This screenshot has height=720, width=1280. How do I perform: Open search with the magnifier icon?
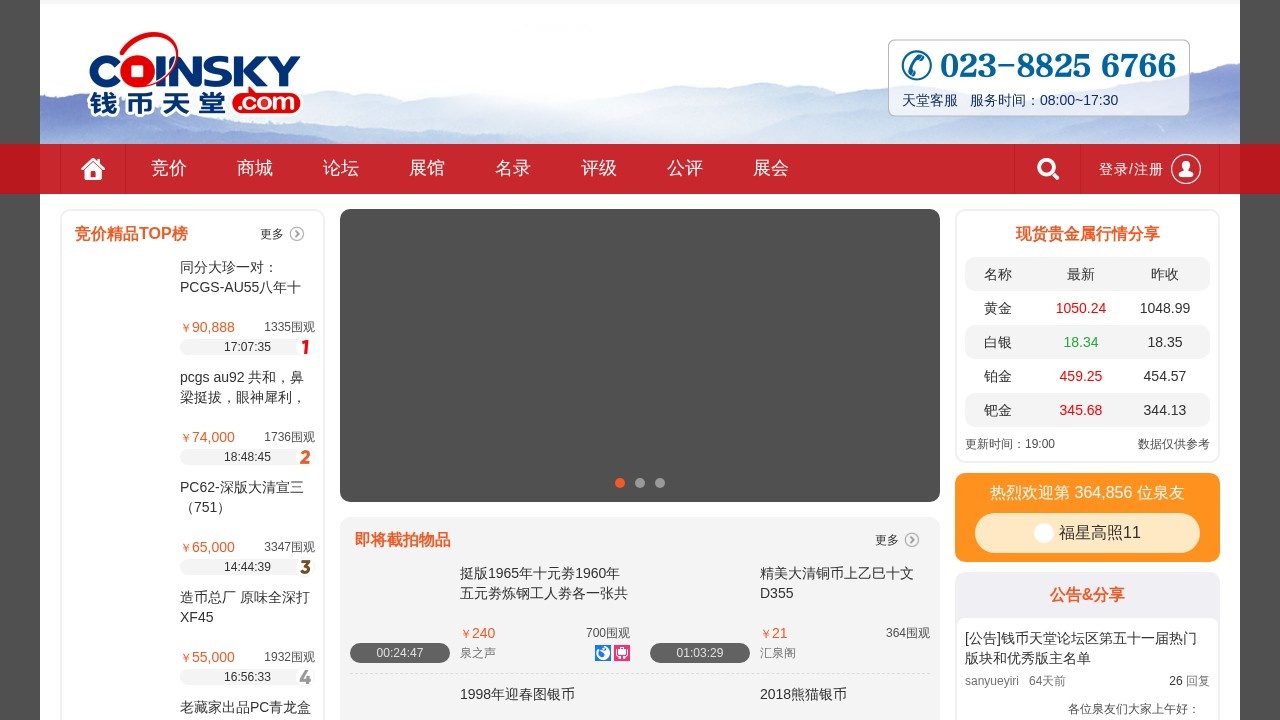[1047, 169]
